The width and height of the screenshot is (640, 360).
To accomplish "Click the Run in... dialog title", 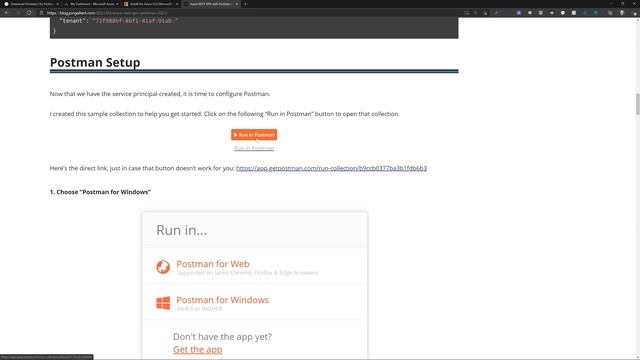I will pos(182,230).
